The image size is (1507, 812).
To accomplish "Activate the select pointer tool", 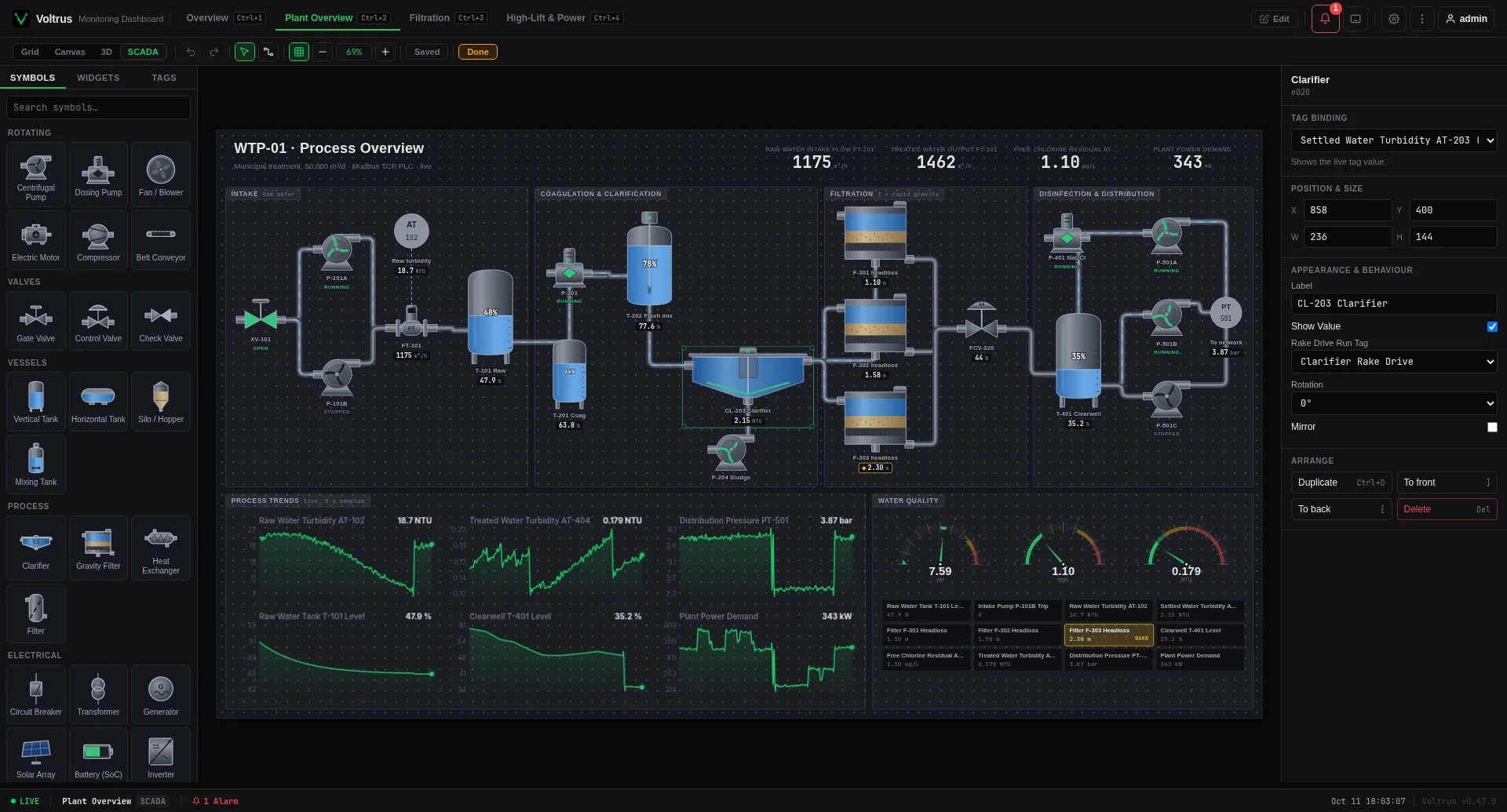I will point(245,52).
